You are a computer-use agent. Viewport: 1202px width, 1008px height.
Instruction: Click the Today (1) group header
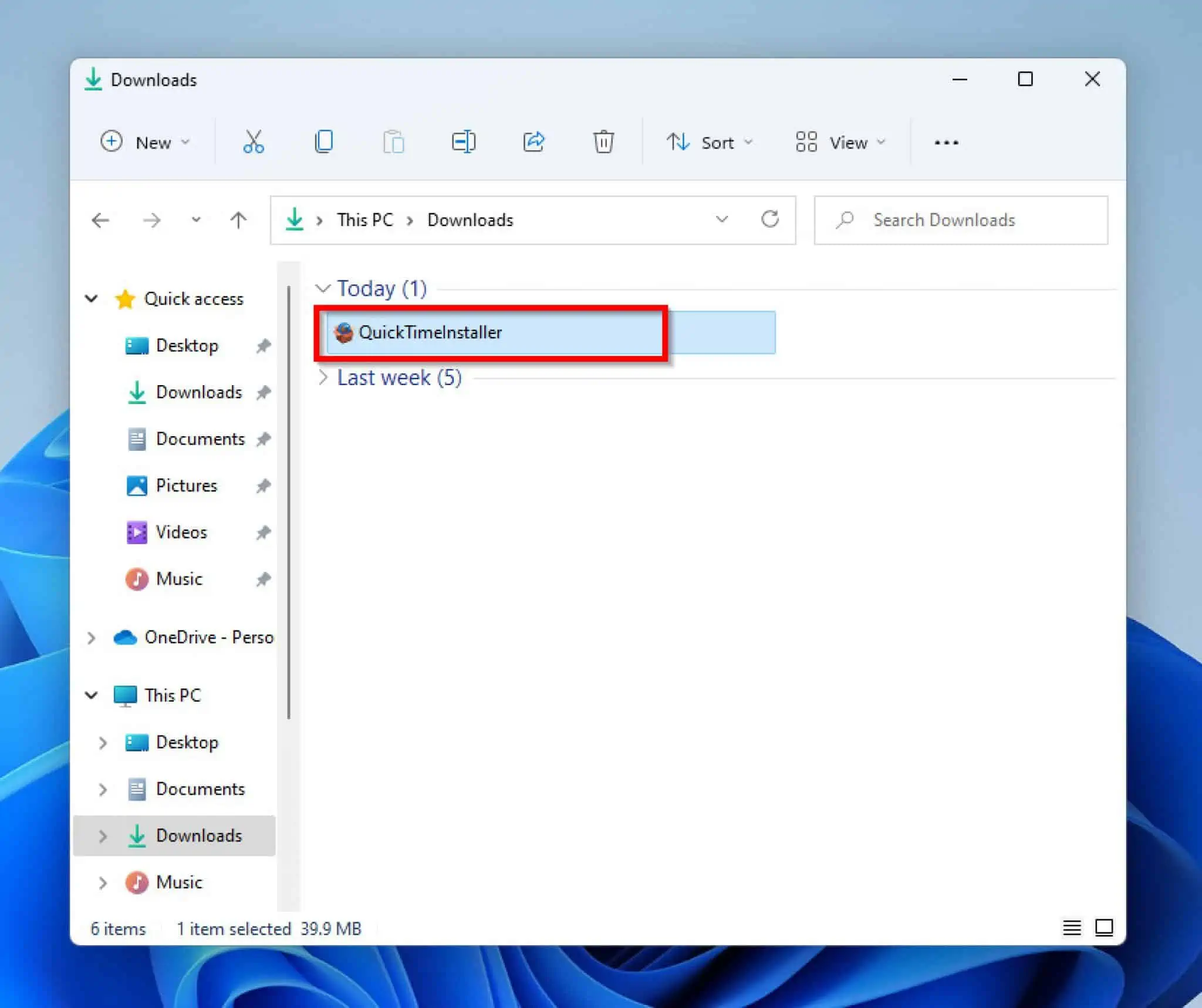click(381, 288)
